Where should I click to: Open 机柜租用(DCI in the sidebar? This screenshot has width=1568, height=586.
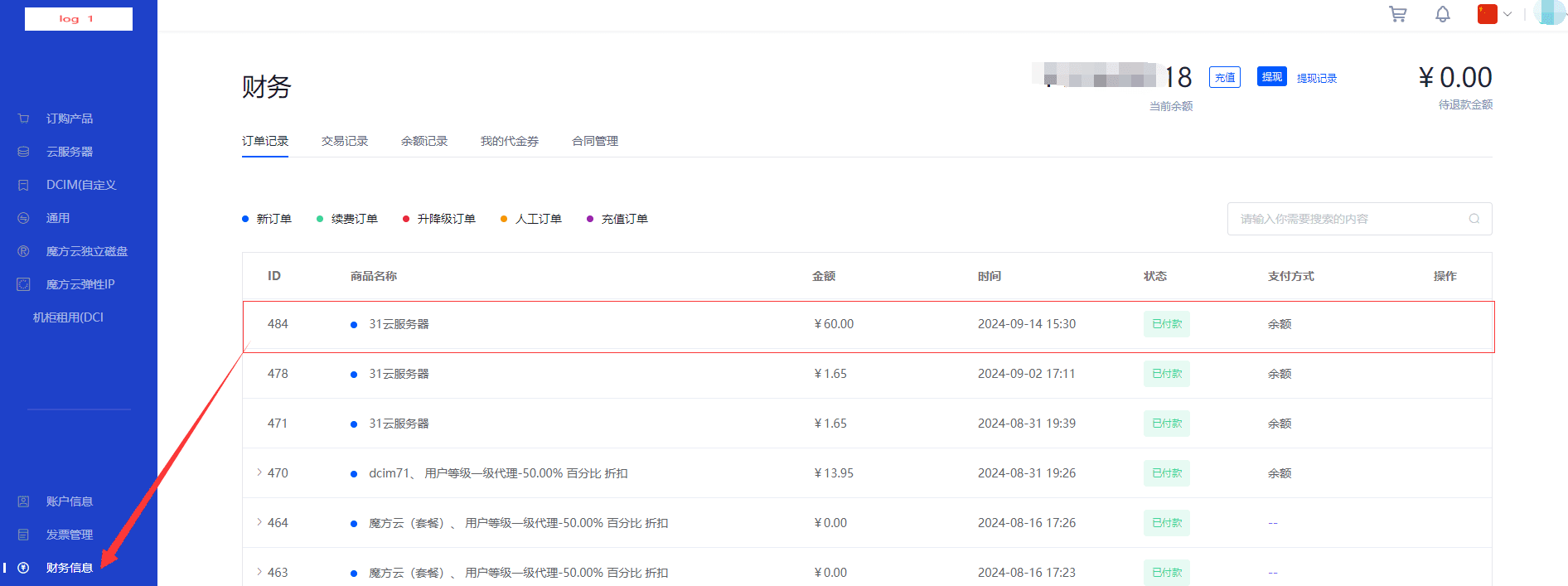[x=68, y=317]
